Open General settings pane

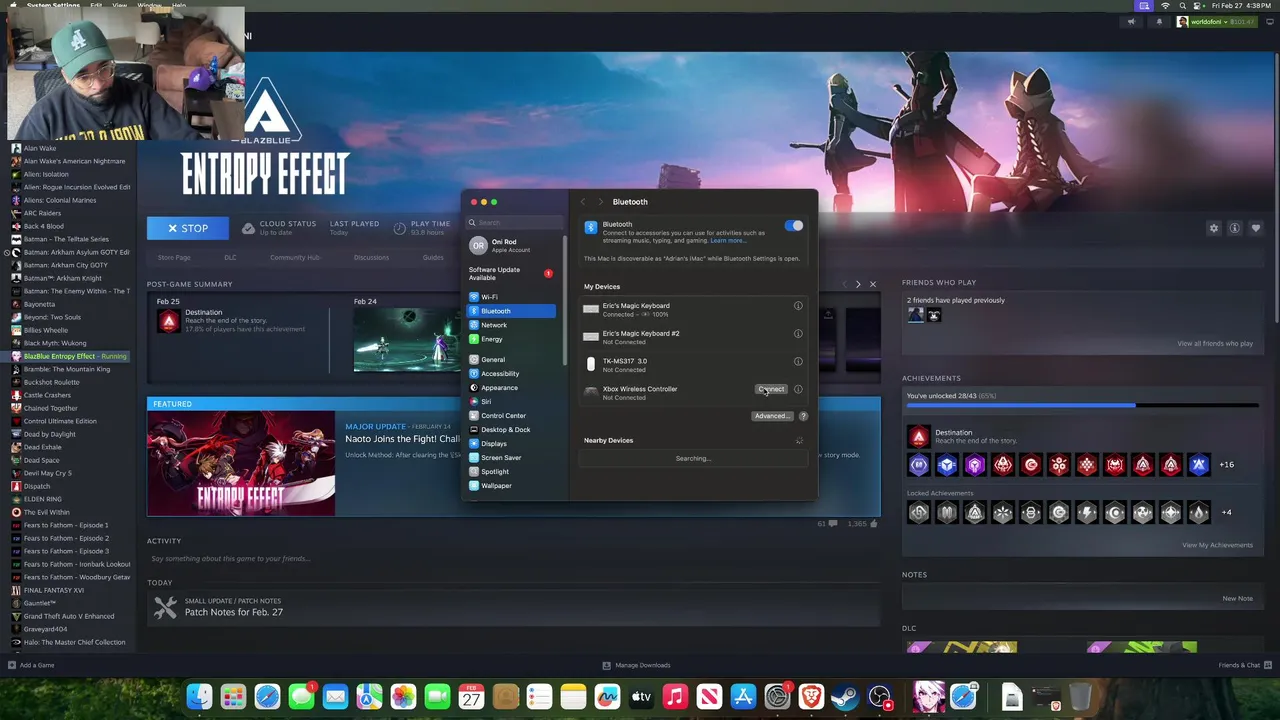point(512,359)
